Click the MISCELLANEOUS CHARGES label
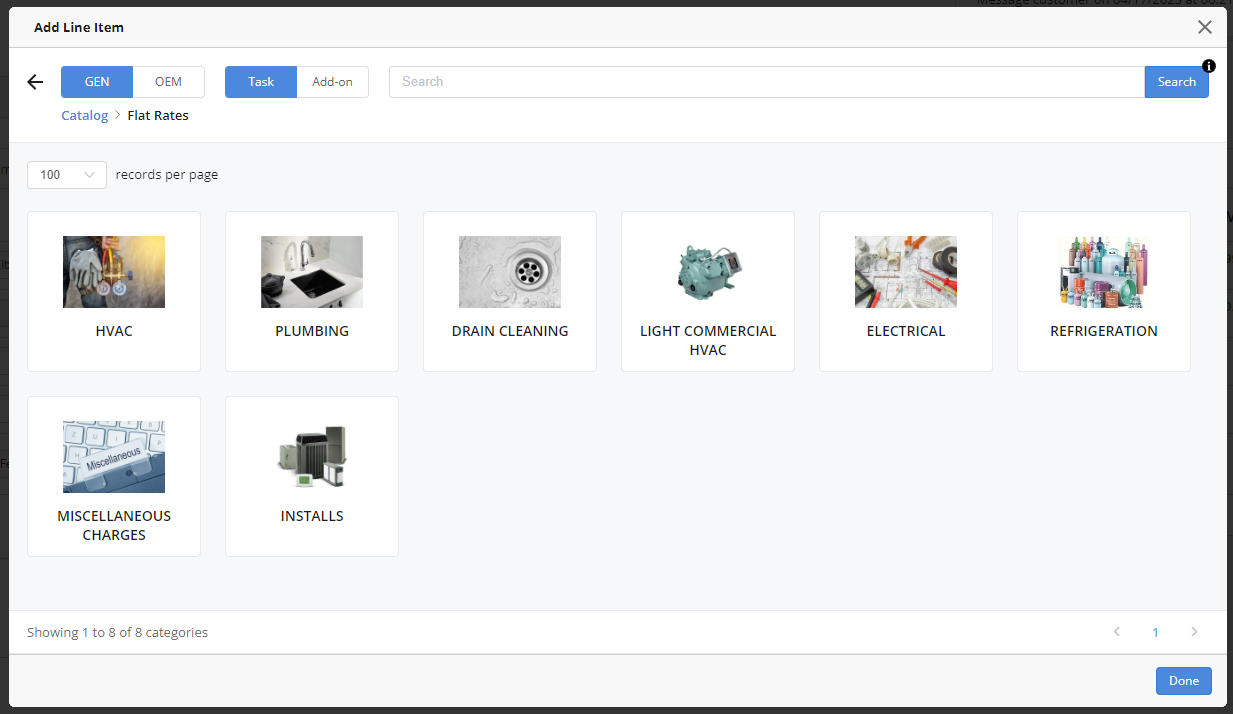 tap(114, 525)
